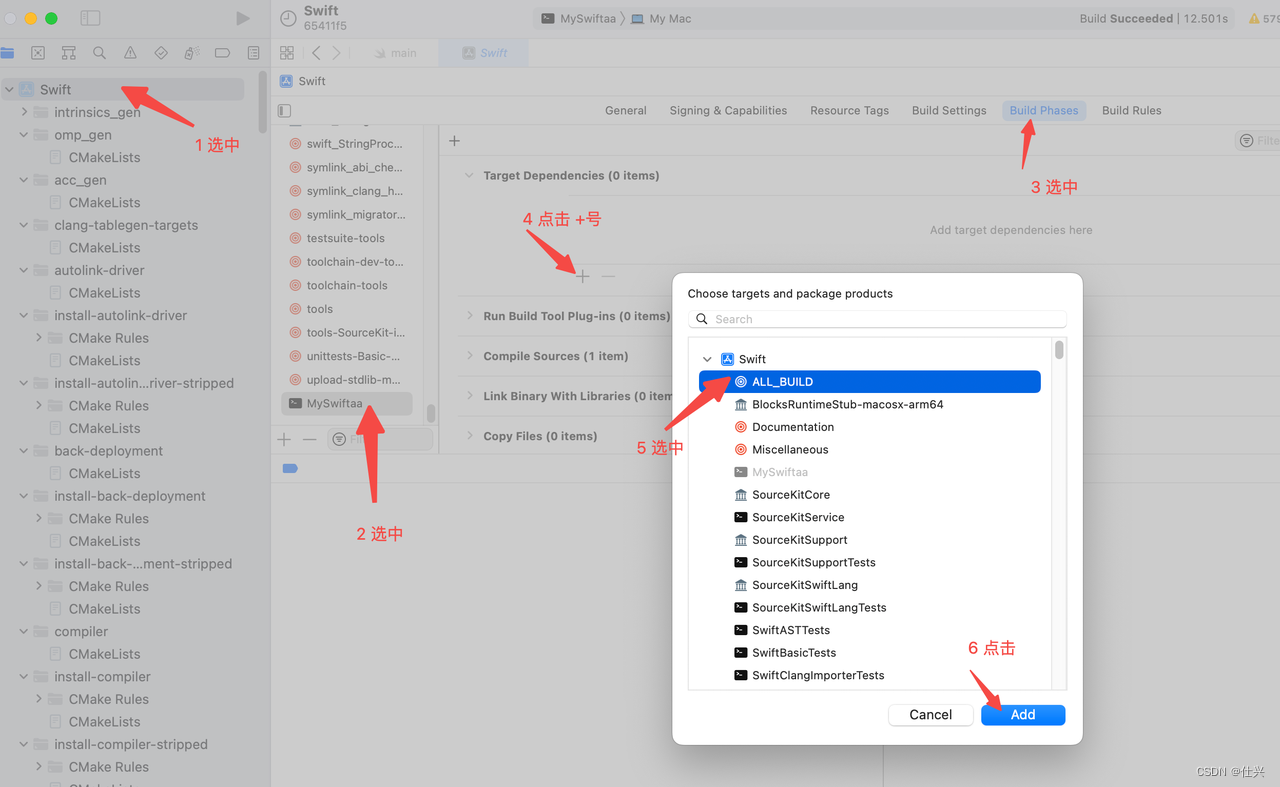This screenshot has width=1280, height=787.
Task: Select CMakeLists under acc_gen
Action: [x=96, y=203]
